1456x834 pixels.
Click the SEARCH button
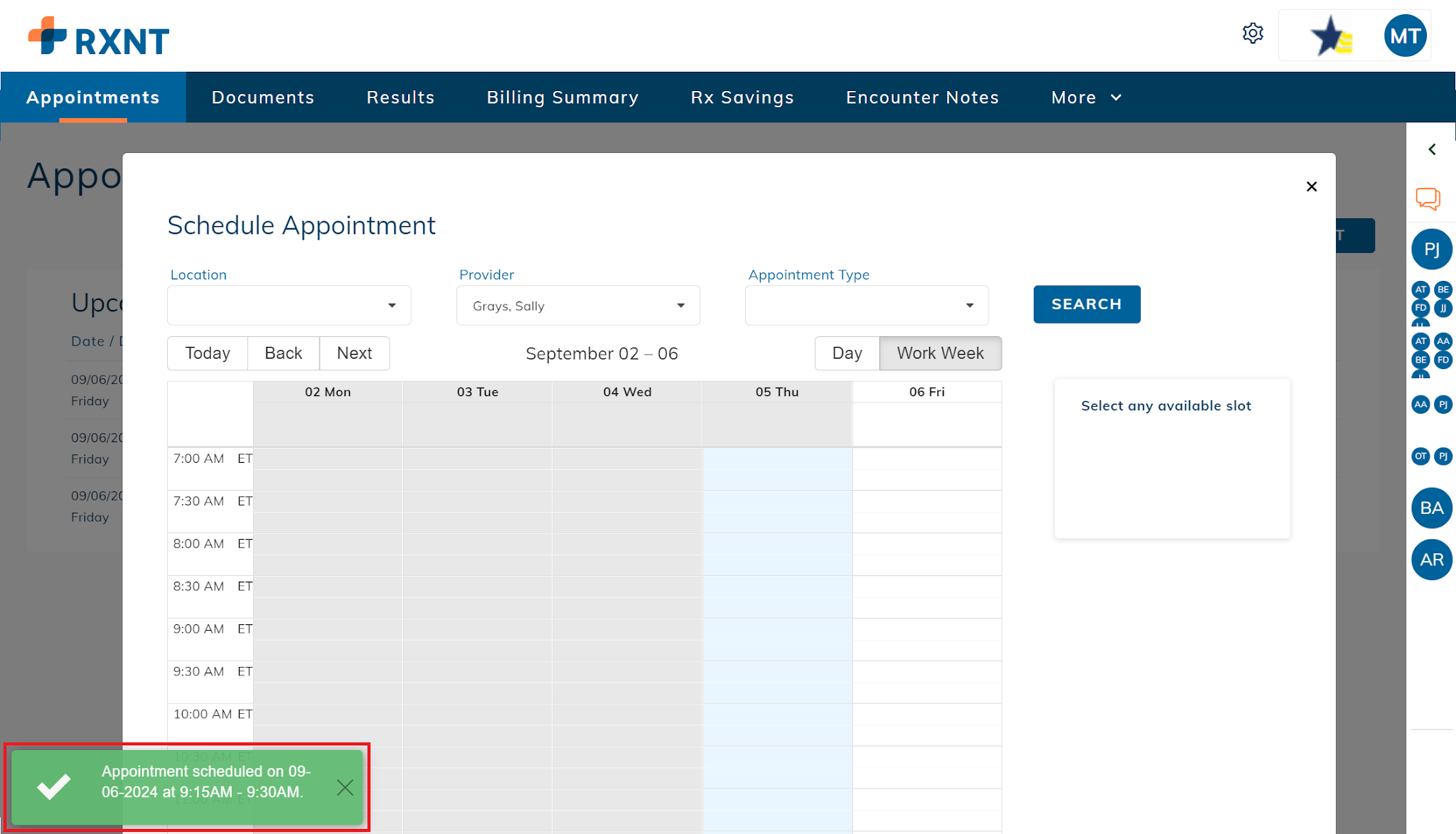pos(1087,304)
